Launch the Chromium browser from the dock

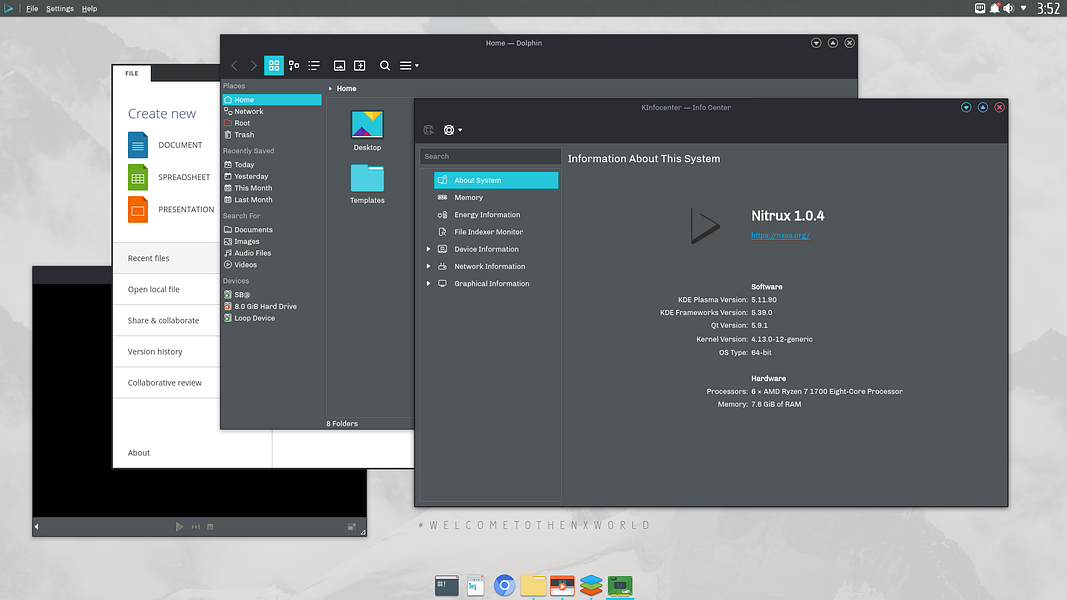click(504, 585)
